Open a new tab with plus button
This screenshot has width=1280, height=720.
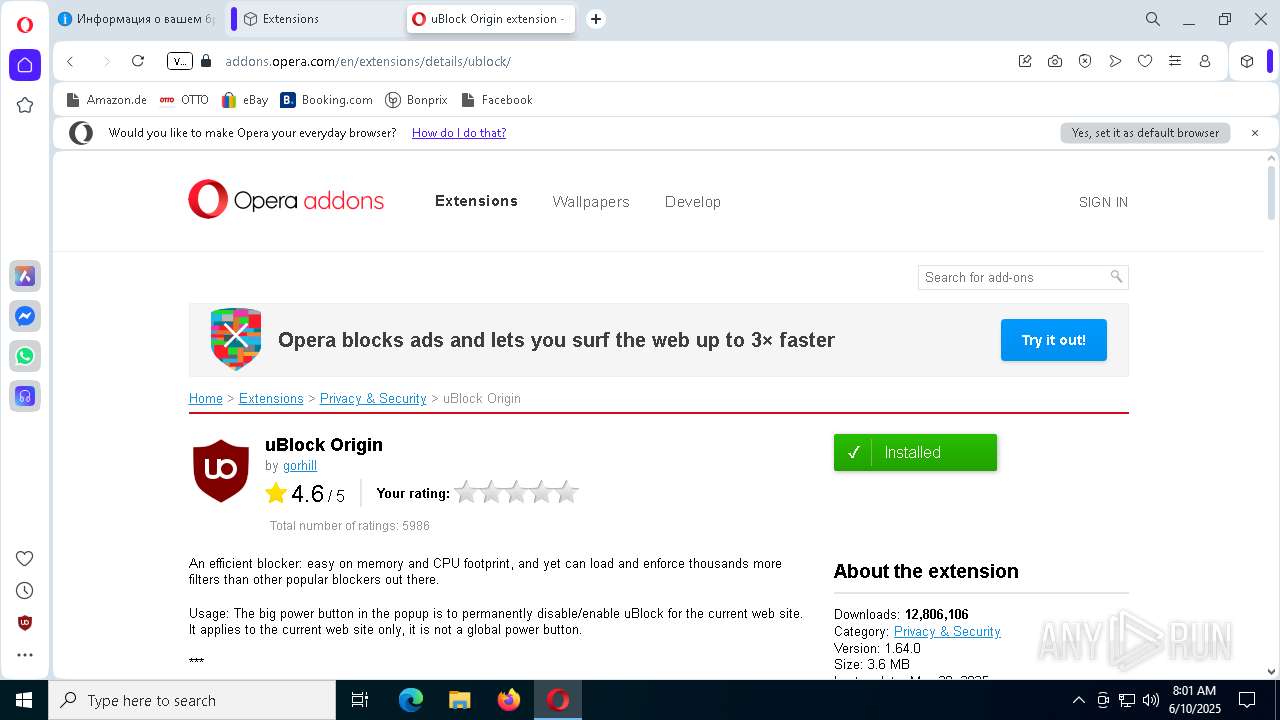596,19
